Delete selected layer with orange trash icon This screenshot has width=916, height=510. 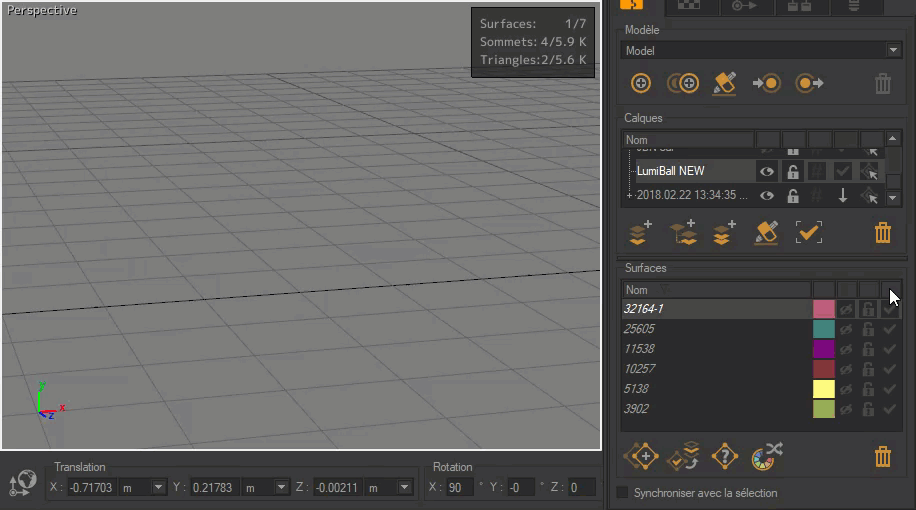[882, 233]
